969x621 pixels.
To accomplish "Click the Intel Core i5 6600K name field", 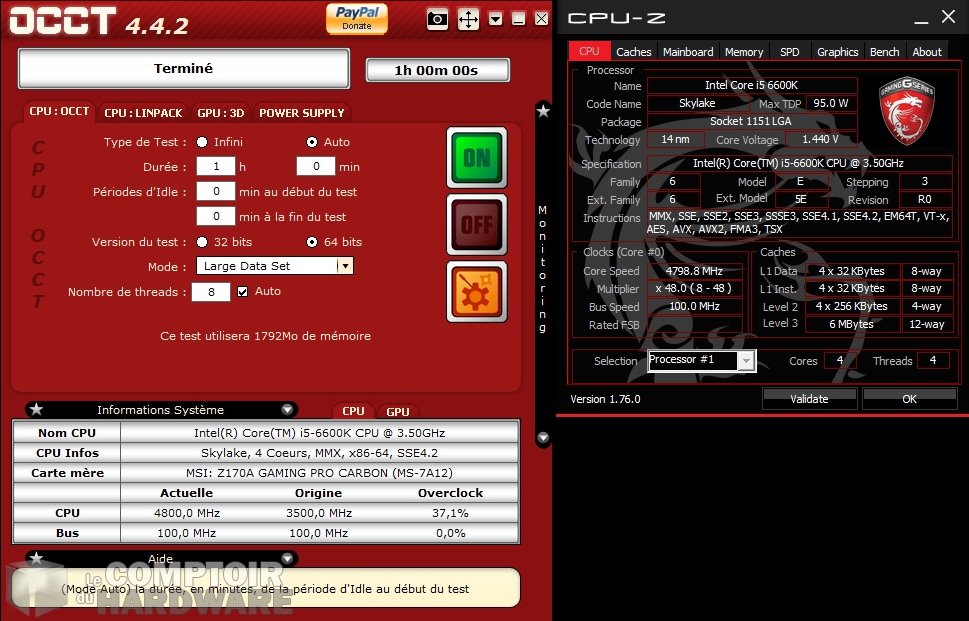I will (x=751, y=85).
